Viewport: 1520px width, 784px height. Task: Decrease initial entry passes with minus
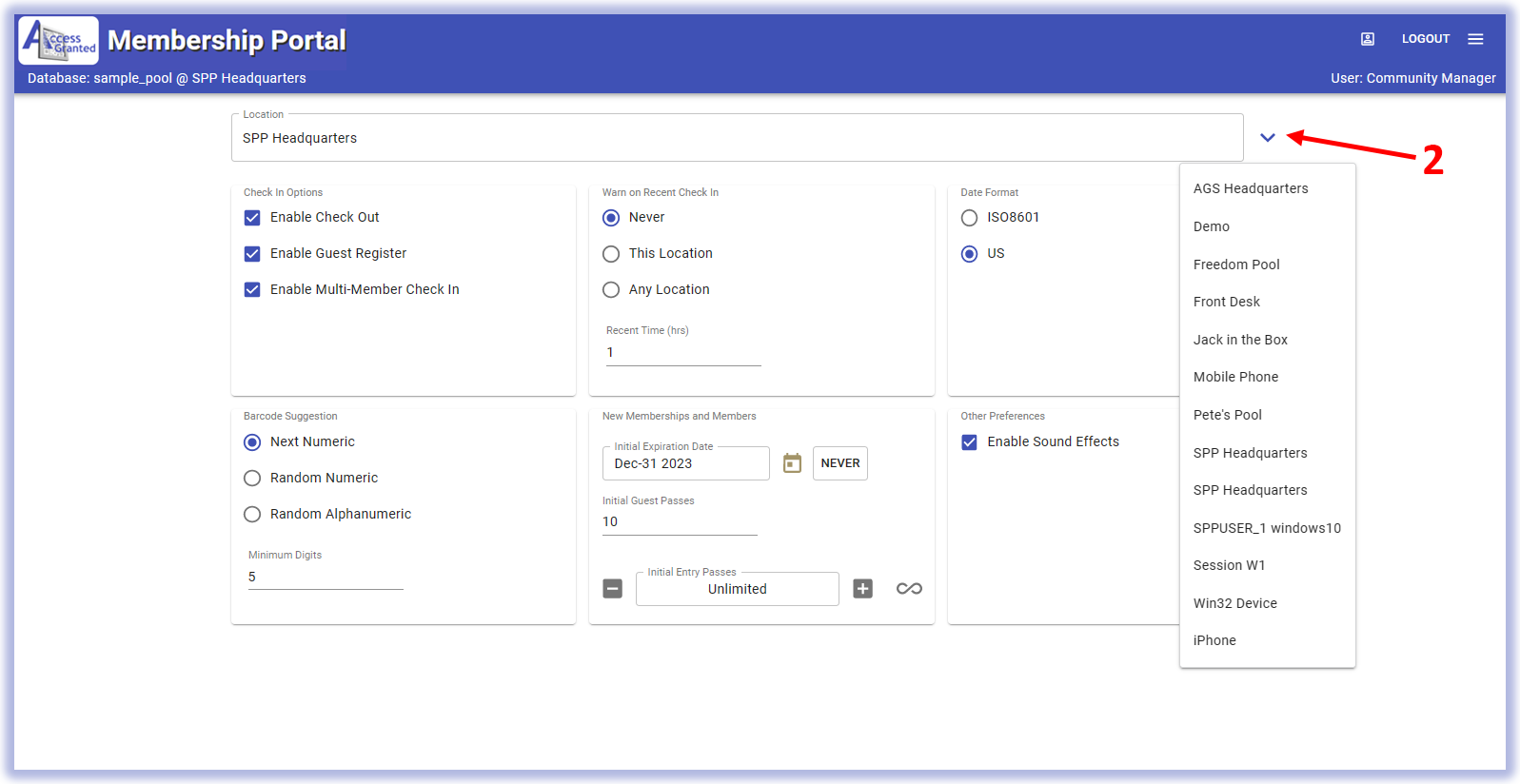[x=613, y=589]
